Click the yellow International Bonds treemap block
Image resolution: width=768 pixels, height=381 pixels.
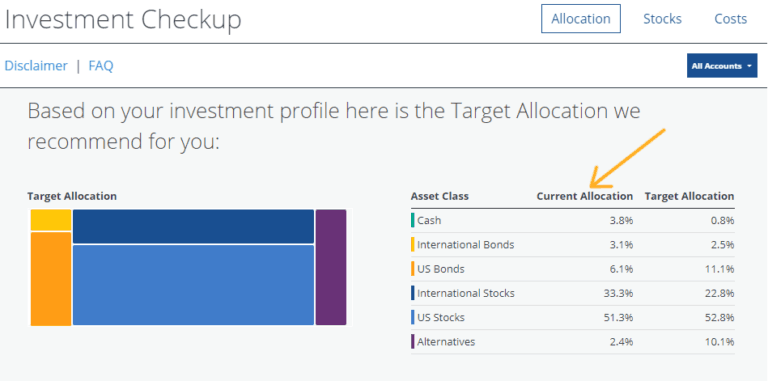[51, 220]
